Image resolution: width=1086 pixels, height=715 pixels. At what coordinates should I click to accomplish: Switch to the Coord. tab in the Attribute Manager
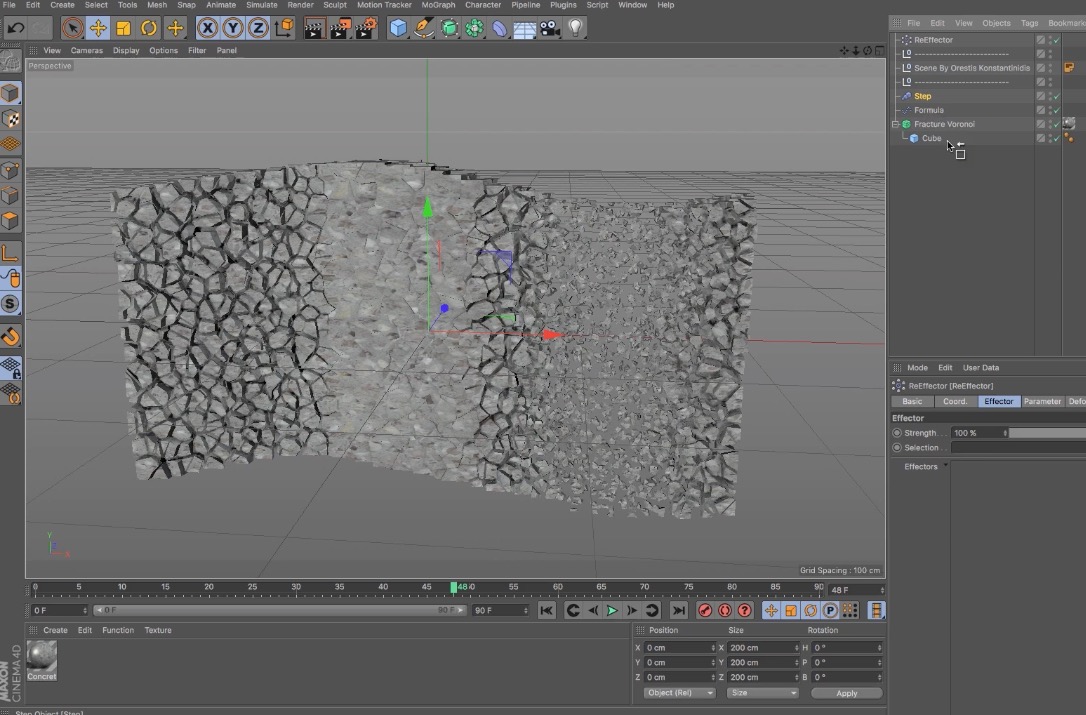click(x=954, y=401)
